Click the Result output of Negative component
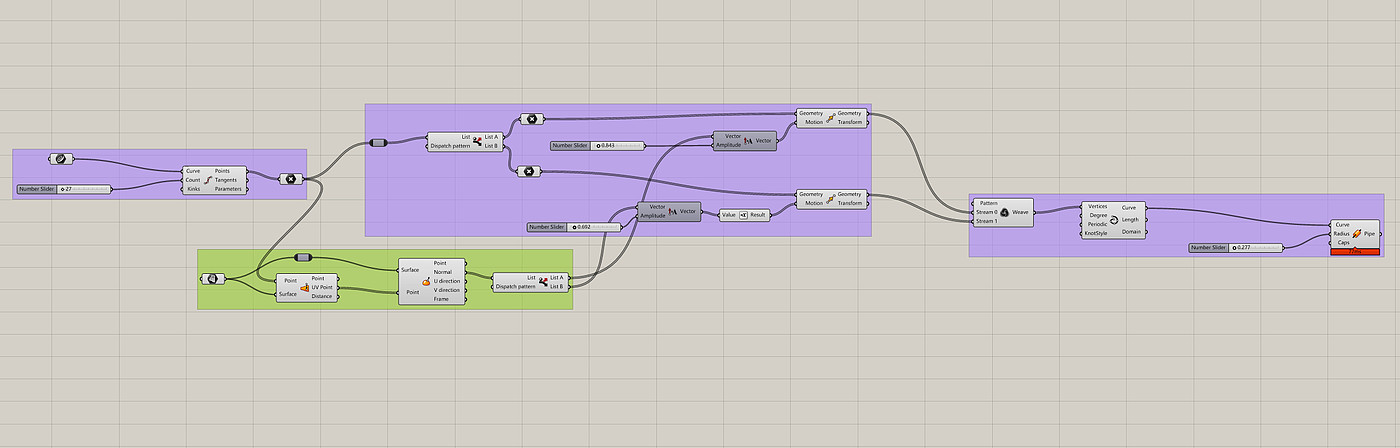This screenshot has width=1400, height=448. pyautogui.click(x=758, y=215)
